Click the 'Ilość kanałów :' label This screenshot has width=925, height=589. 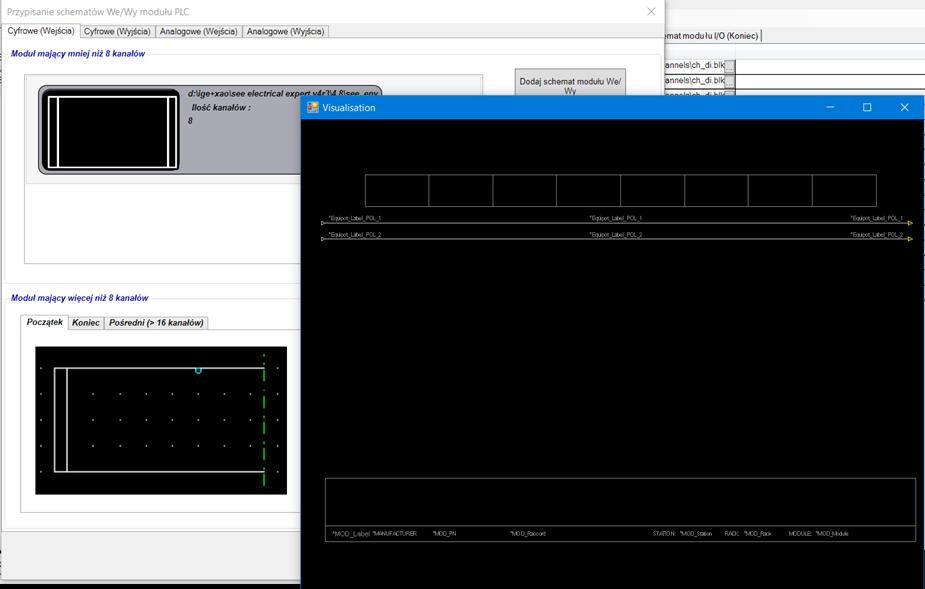click(221, 107)
